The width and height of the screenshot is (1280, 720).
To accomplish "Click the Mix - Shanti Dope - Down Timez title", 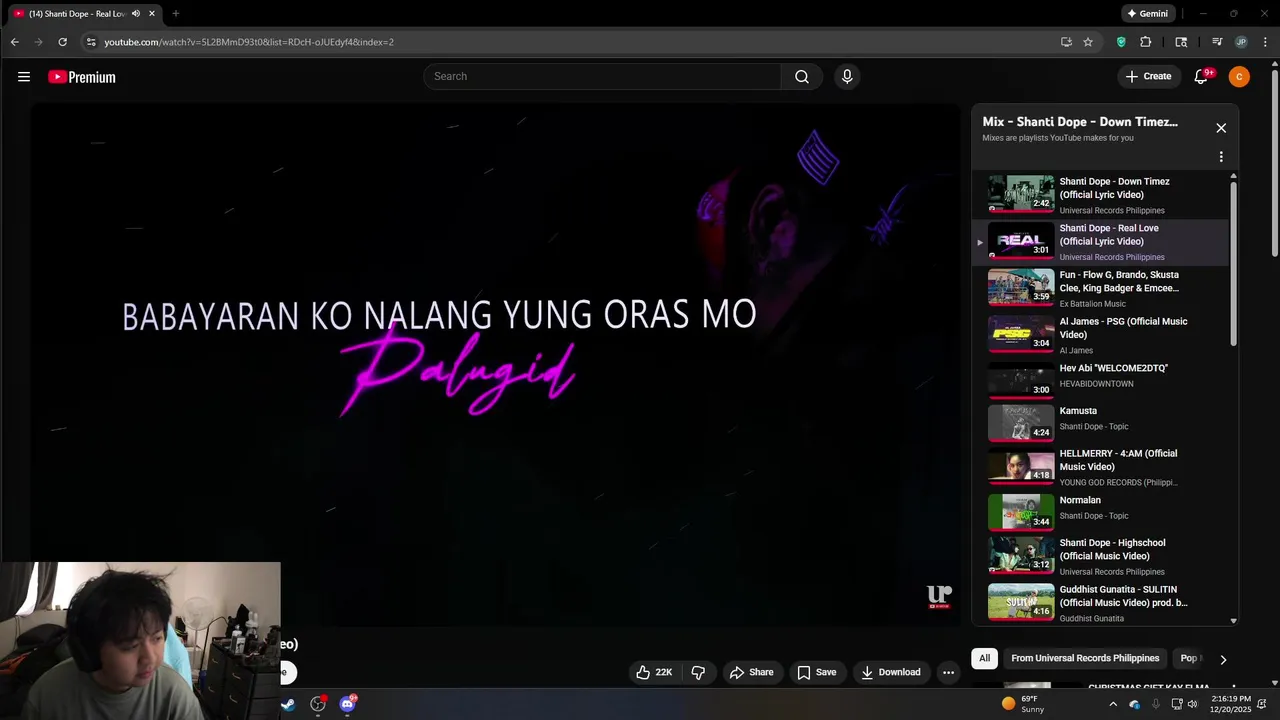I will 1080,122.
